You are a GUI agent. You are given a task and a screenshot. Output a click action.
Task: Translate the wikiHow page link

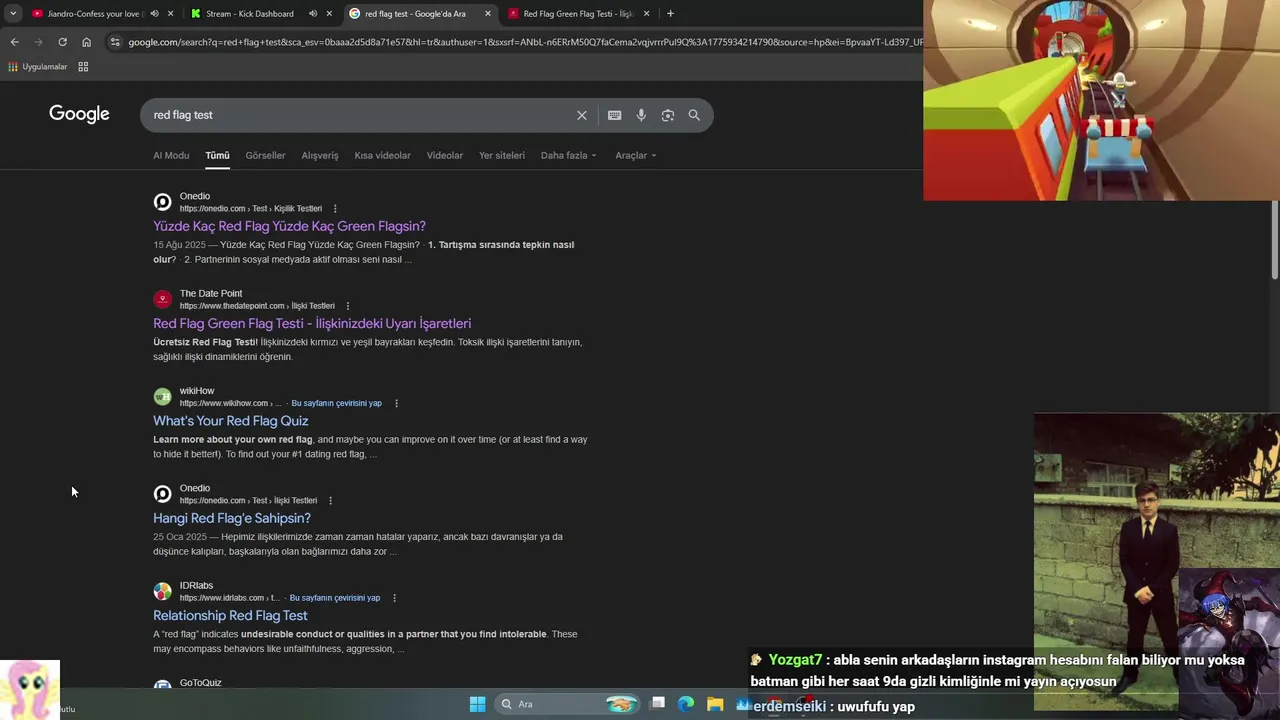pos(336,403)
